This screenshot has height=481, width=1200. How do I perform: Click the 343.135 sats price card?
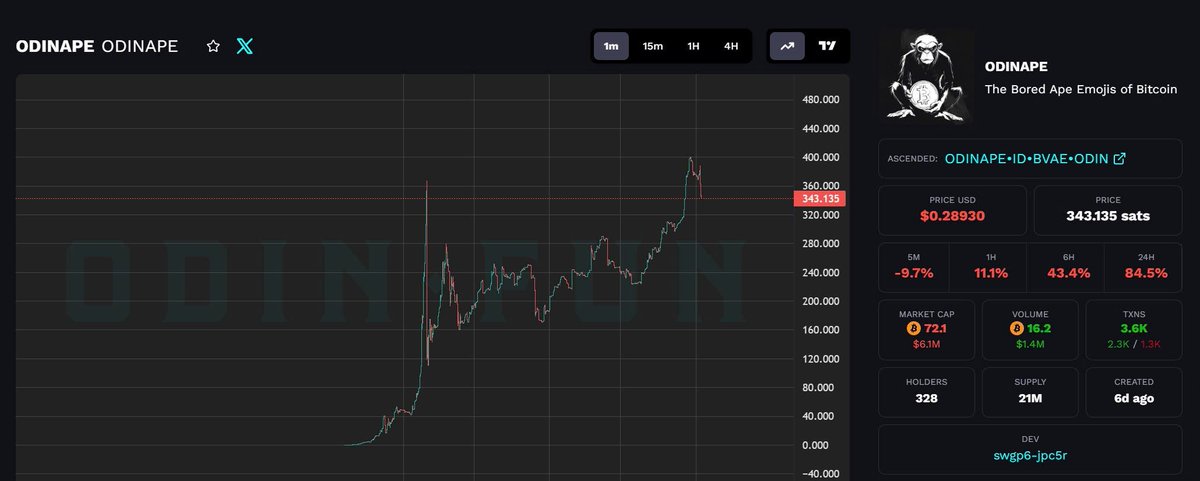(1108, 210)
